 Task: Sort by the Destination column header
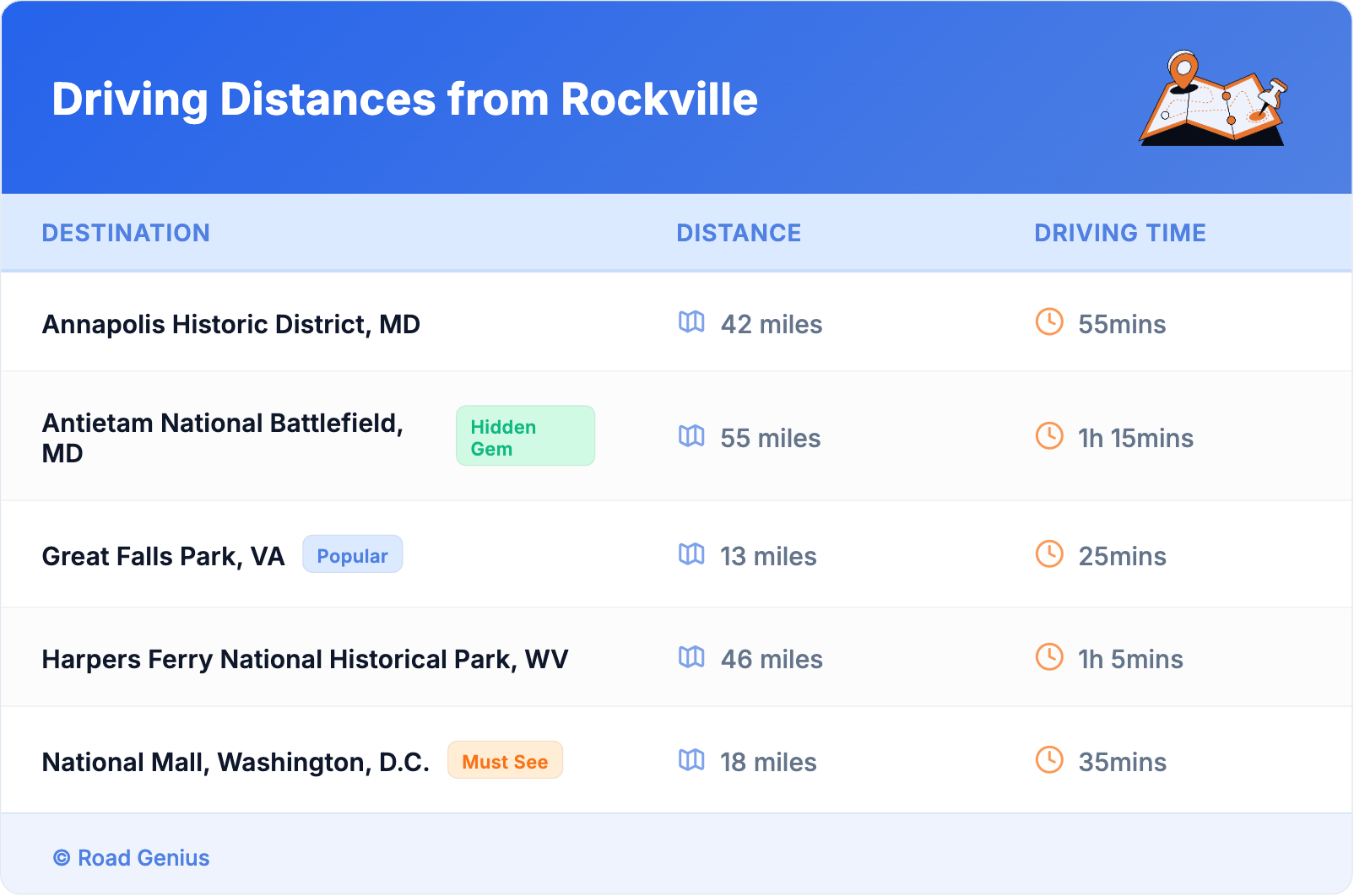[x=126, y=233]
